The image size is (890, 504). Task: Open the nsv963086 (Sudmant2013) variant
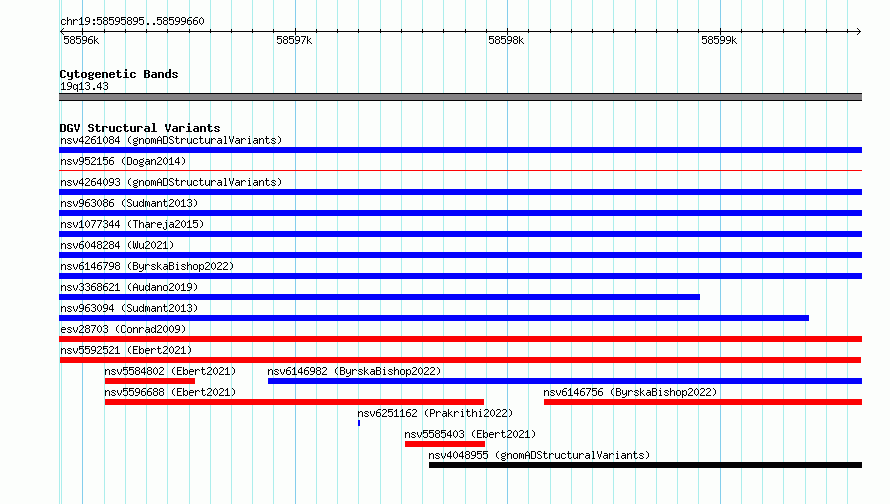click(129, 203)
